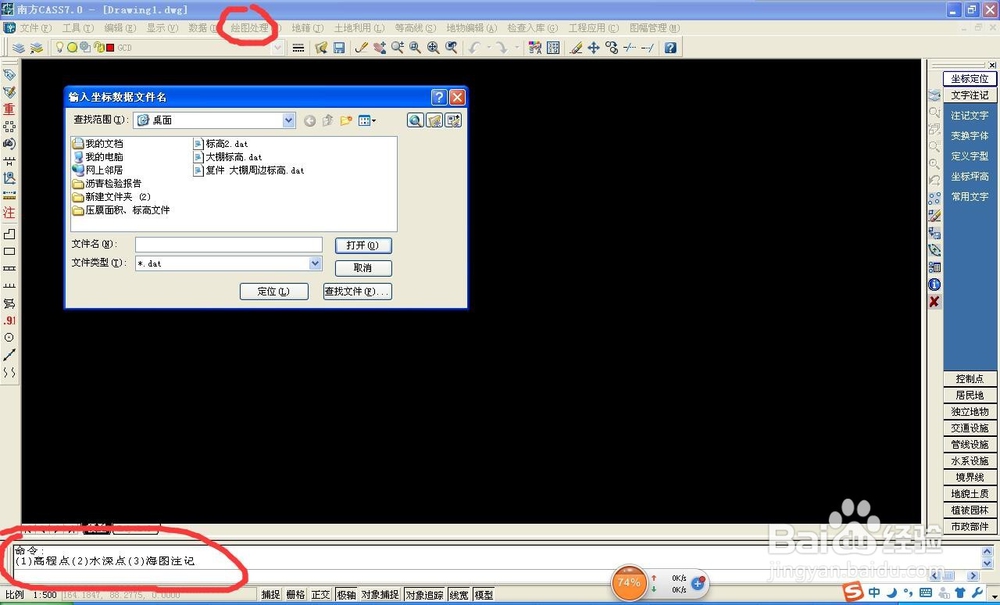
Task: Select folder 压膜面积、标高文件
Action: (121, 210)
